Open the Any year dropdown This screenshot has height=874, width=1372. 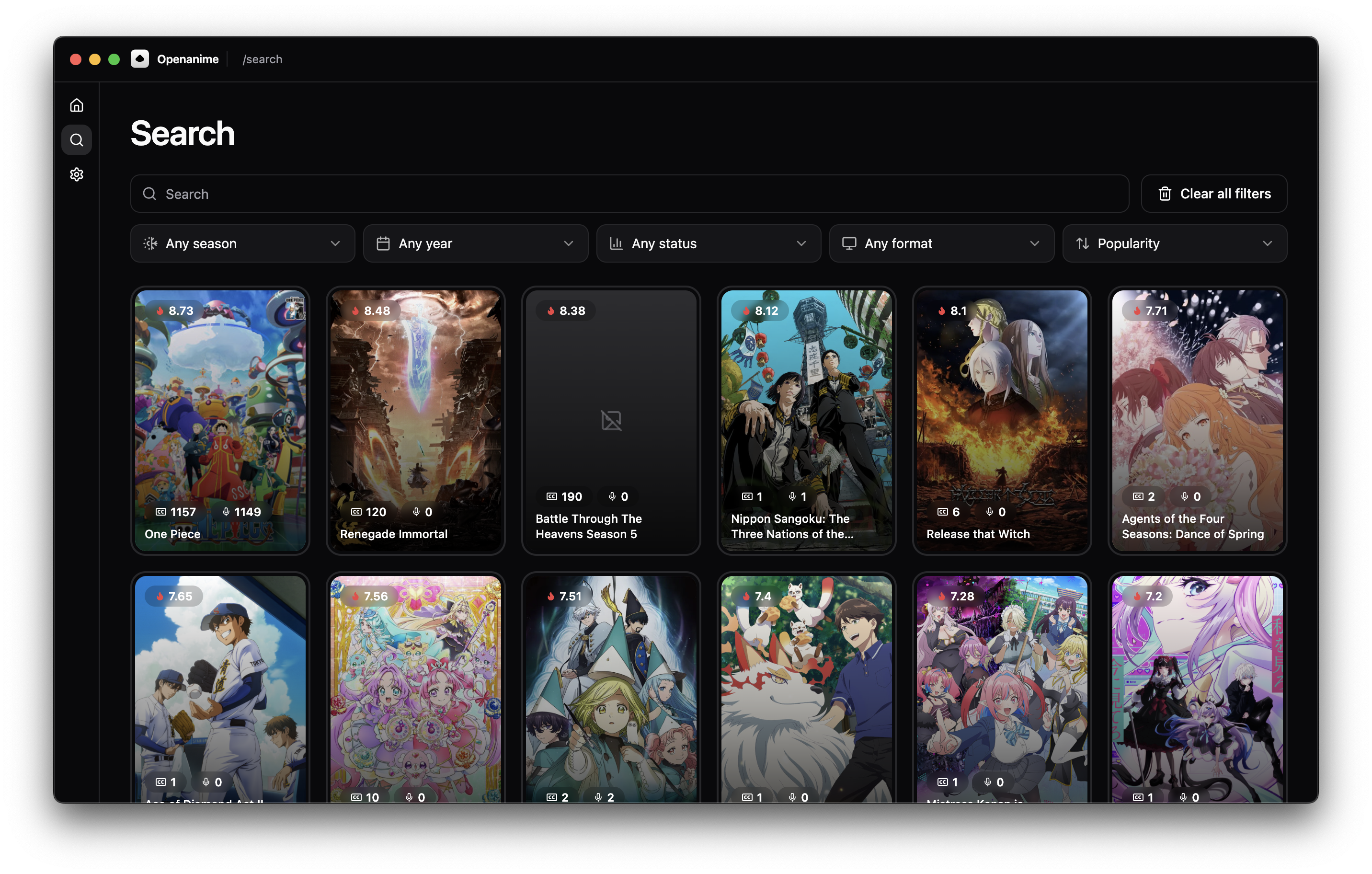click(x=476, y=243)
